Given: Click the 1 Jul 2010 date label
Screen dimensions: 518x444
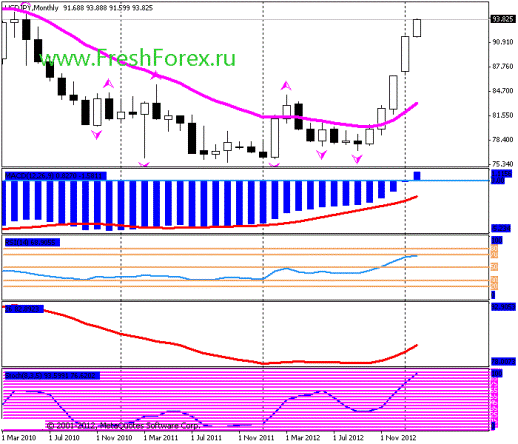Looking at the screenshot, I should coord(64,437).
